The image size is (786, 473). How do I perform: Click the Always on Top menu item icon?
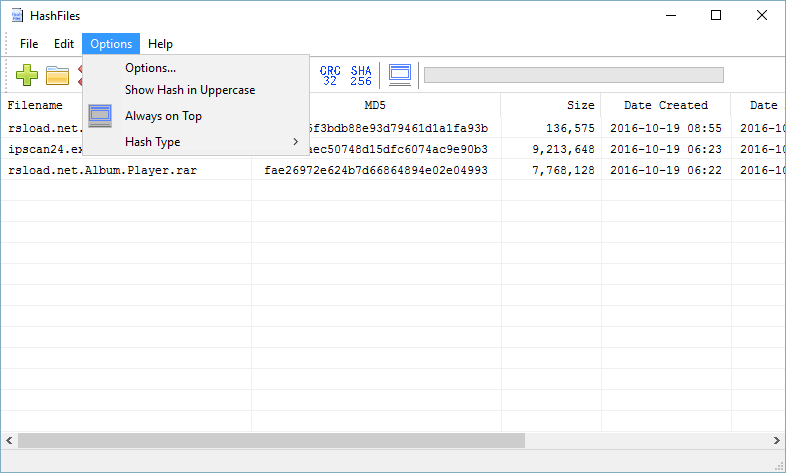pos(100,116)
